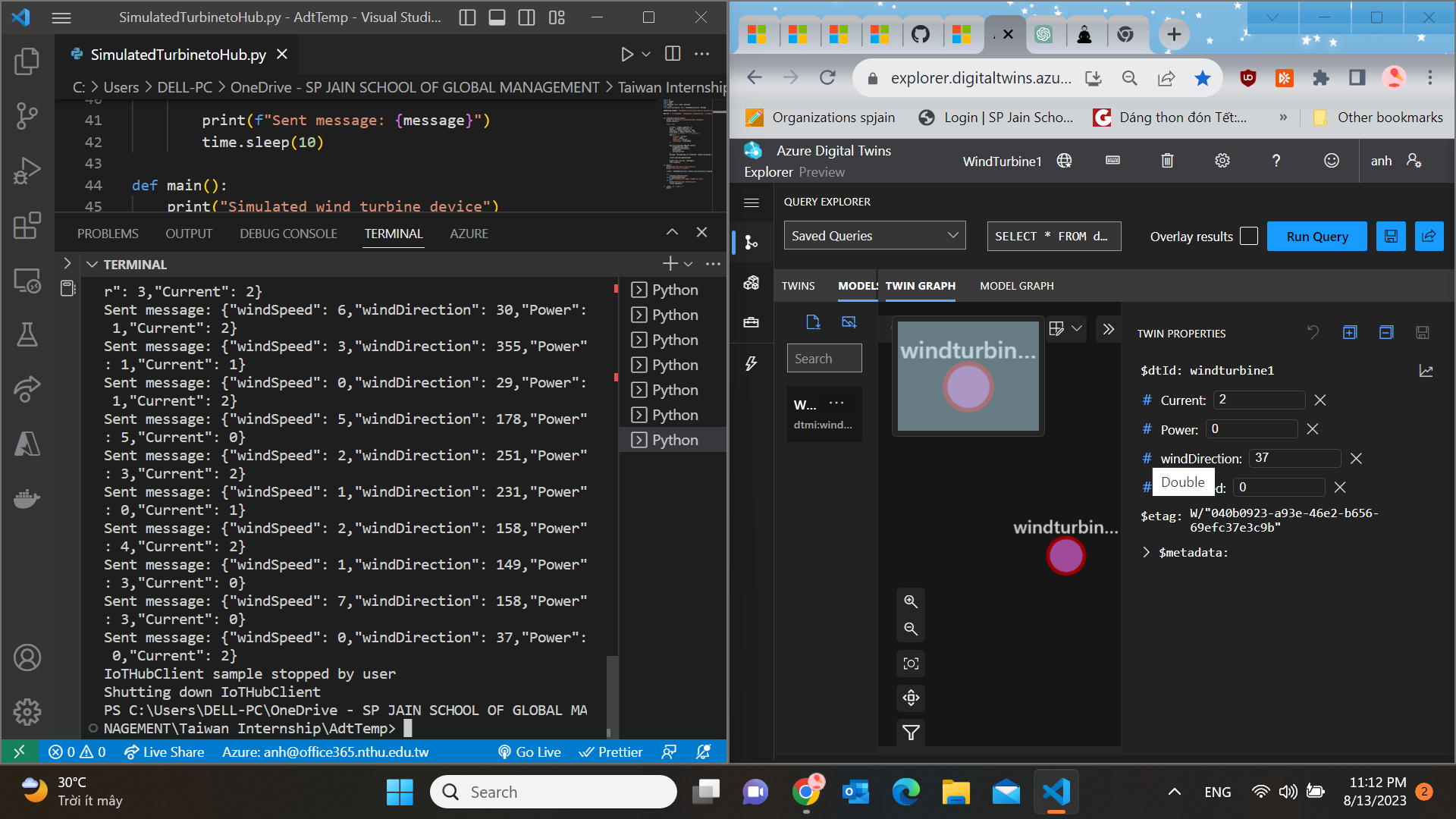Delete all twins trash icon
Screen dimensions: 1456x819
1167,161
